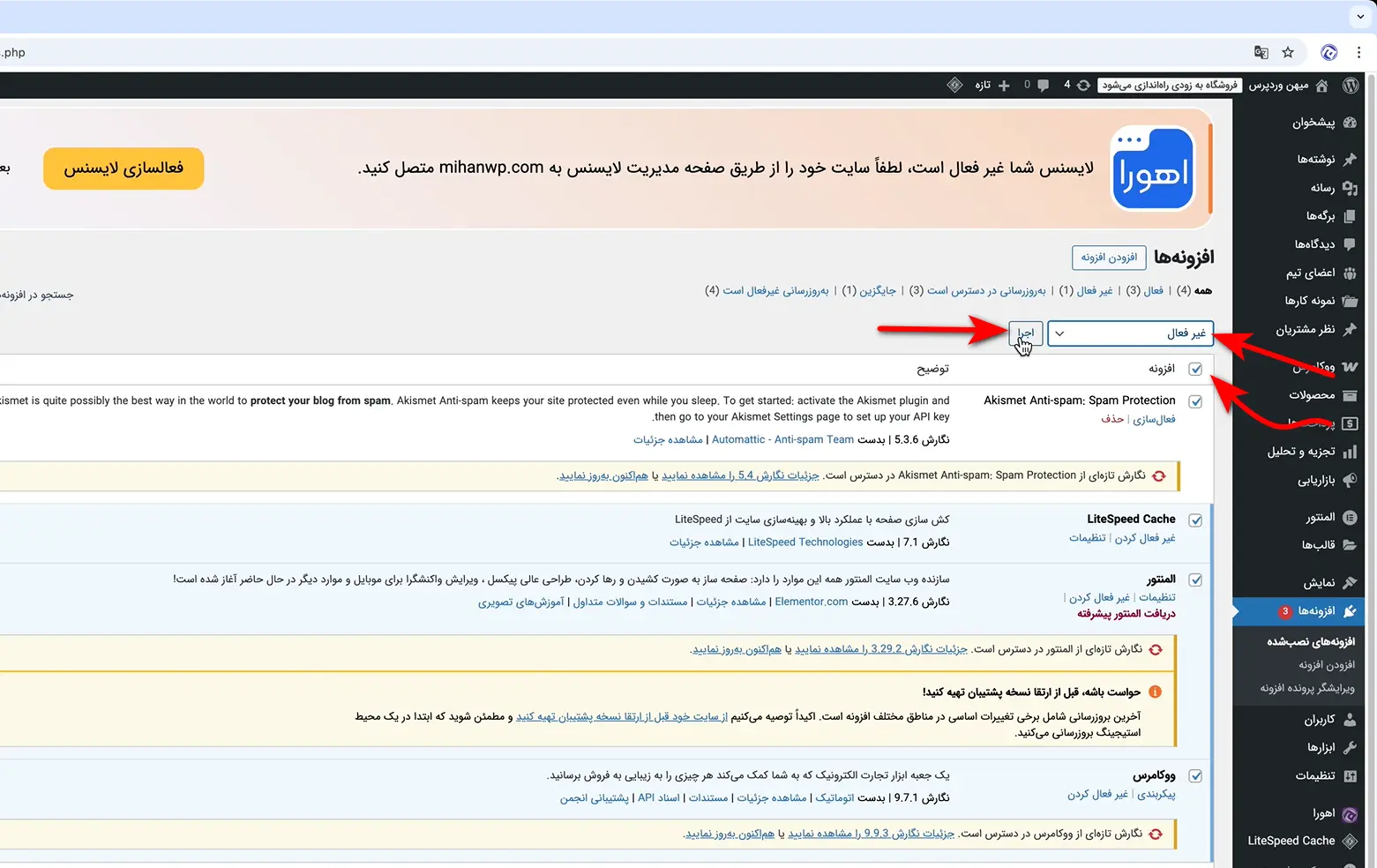The image size is (1377, 868).
Task: Open the کاربران sidebar menu
Action: click(1320, 720)
